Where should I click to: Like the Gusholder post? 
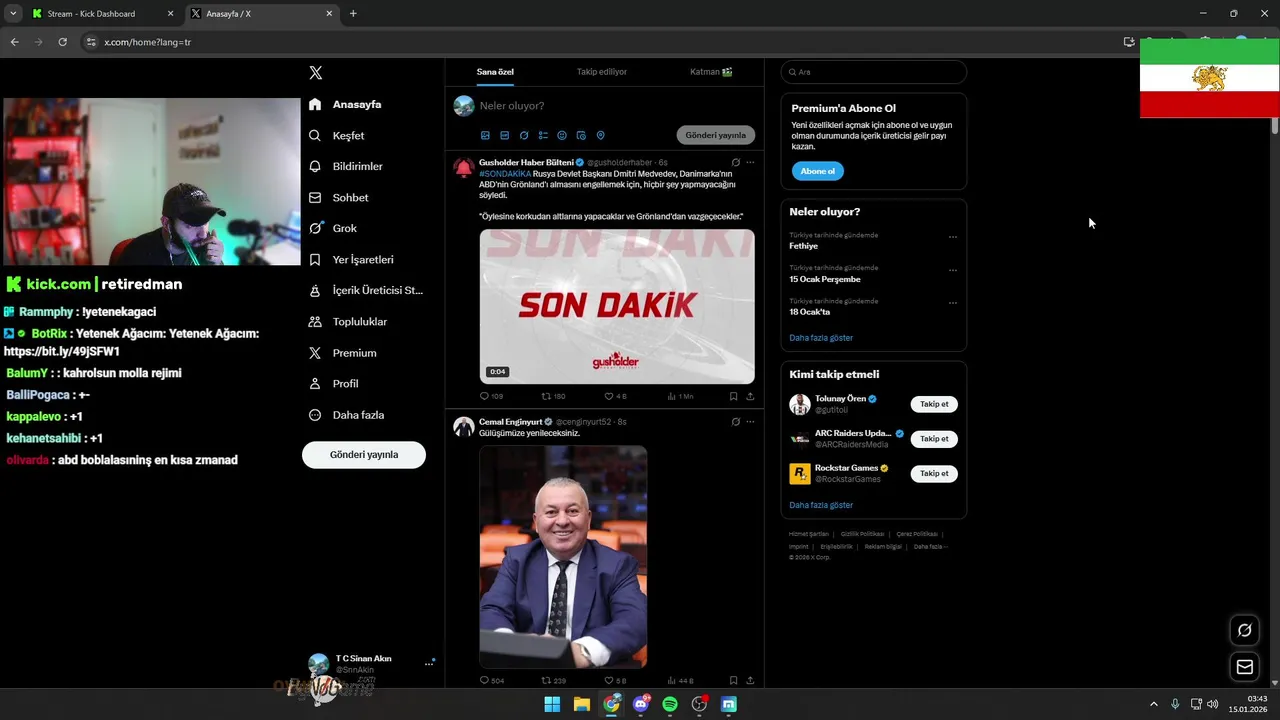[615, 397]
